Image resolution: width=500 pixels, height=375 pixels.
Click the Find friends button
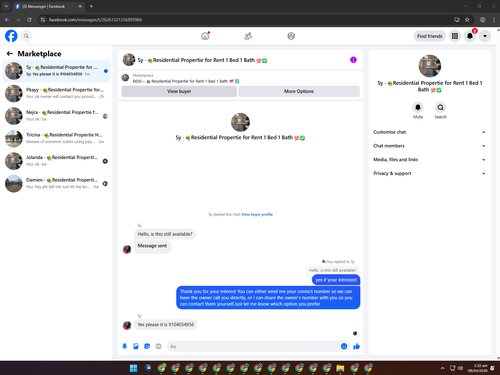pyautogui.click(x=430, y=36)
